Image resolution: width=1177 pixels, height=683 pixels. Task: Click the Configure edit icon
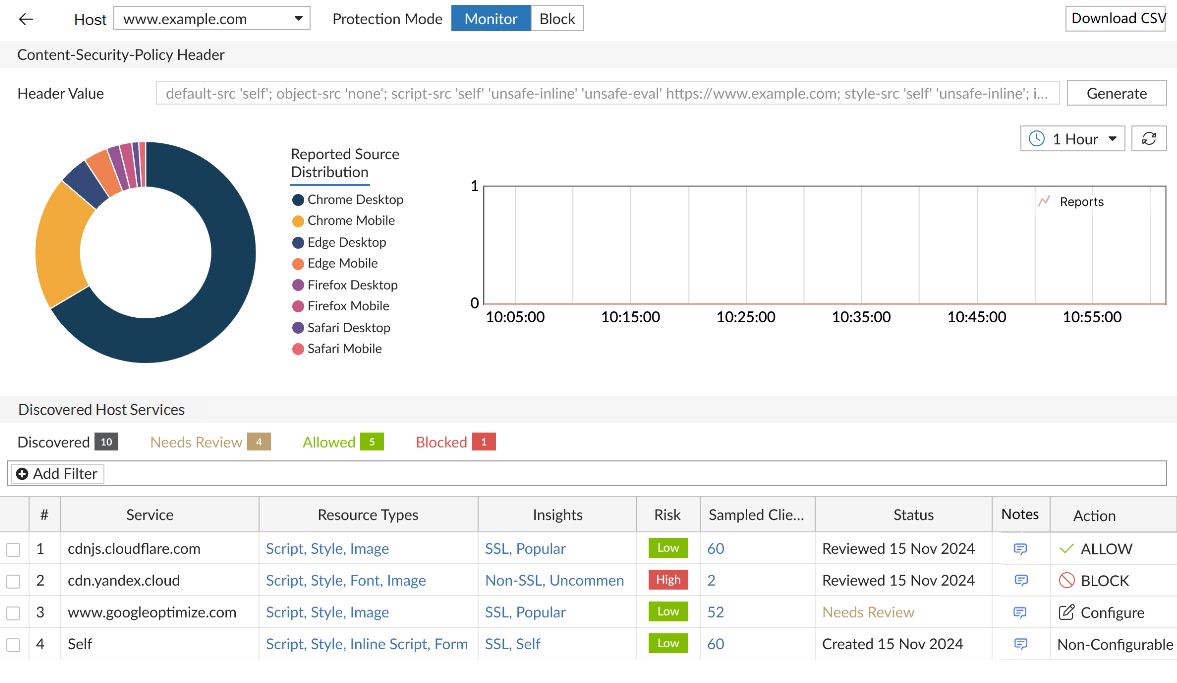(1066, 612)
